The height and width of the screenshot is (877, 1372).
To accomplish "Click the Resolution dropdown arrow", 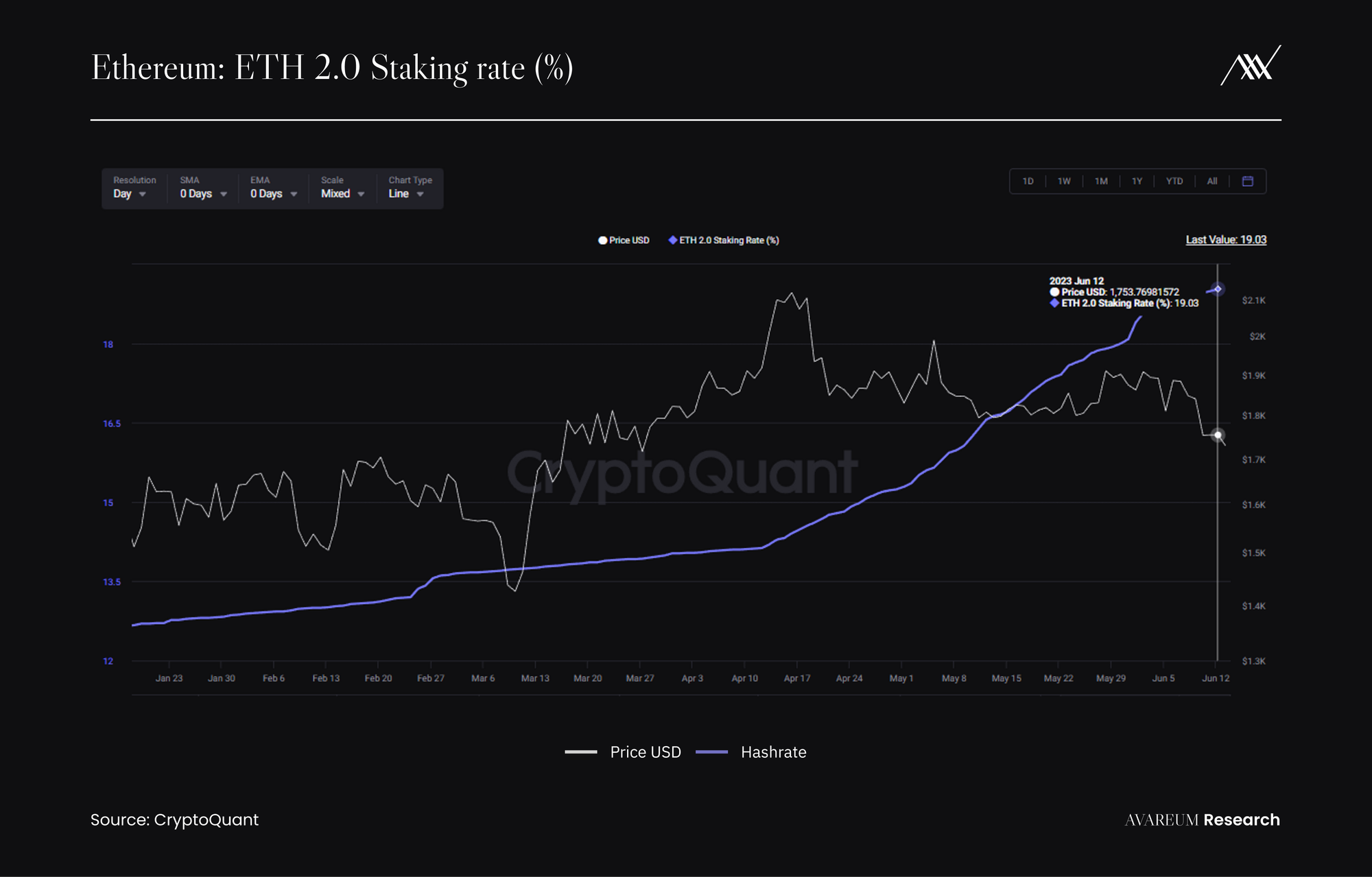I will click(x=143, y=195).
